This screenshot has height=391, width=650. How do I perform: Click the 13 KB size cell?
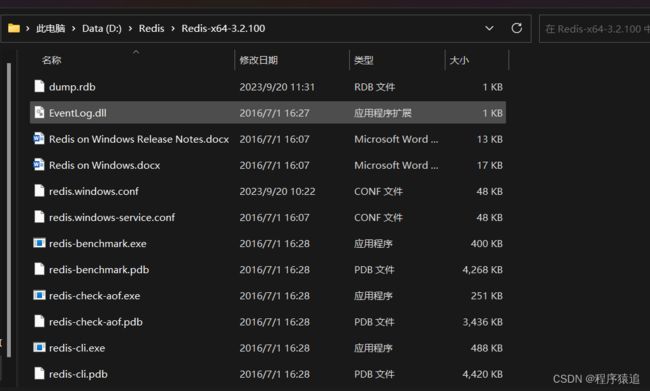coord(490,139)
